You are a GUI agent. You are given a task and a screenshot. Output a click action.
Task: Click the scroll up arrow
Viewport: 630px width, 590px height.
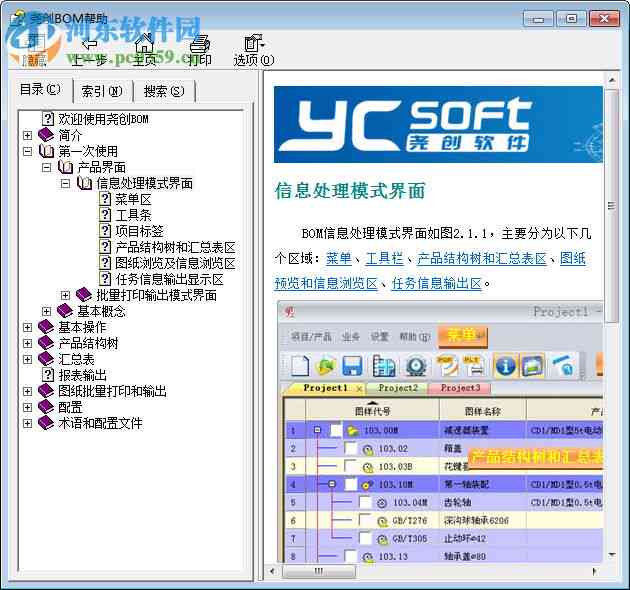click(x=612, y=80)
